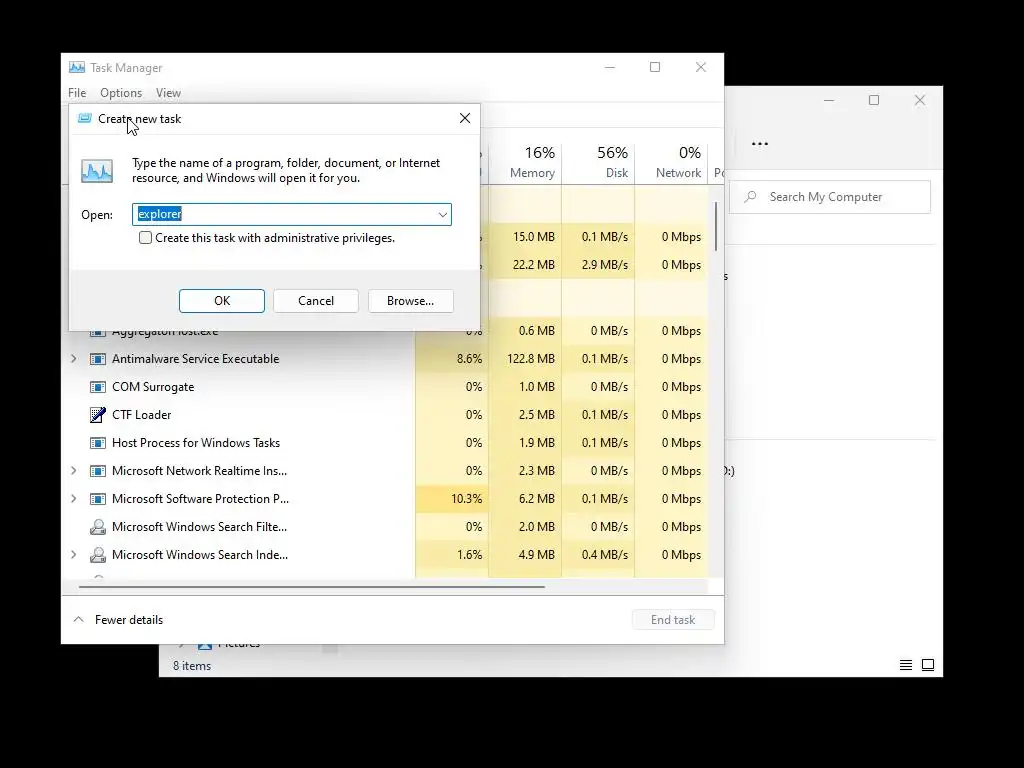
Task: Enable Create this task with administrative privileges
Action: pyautogui.click(x=146, y=238)
